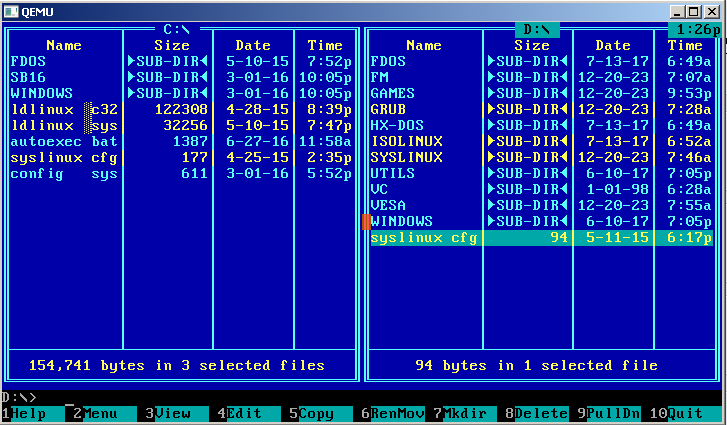Screen dimensions: 727x425
Task: Select VESA folder in D:\ panel
Action: pyautogui.click(x=388, y=205)
